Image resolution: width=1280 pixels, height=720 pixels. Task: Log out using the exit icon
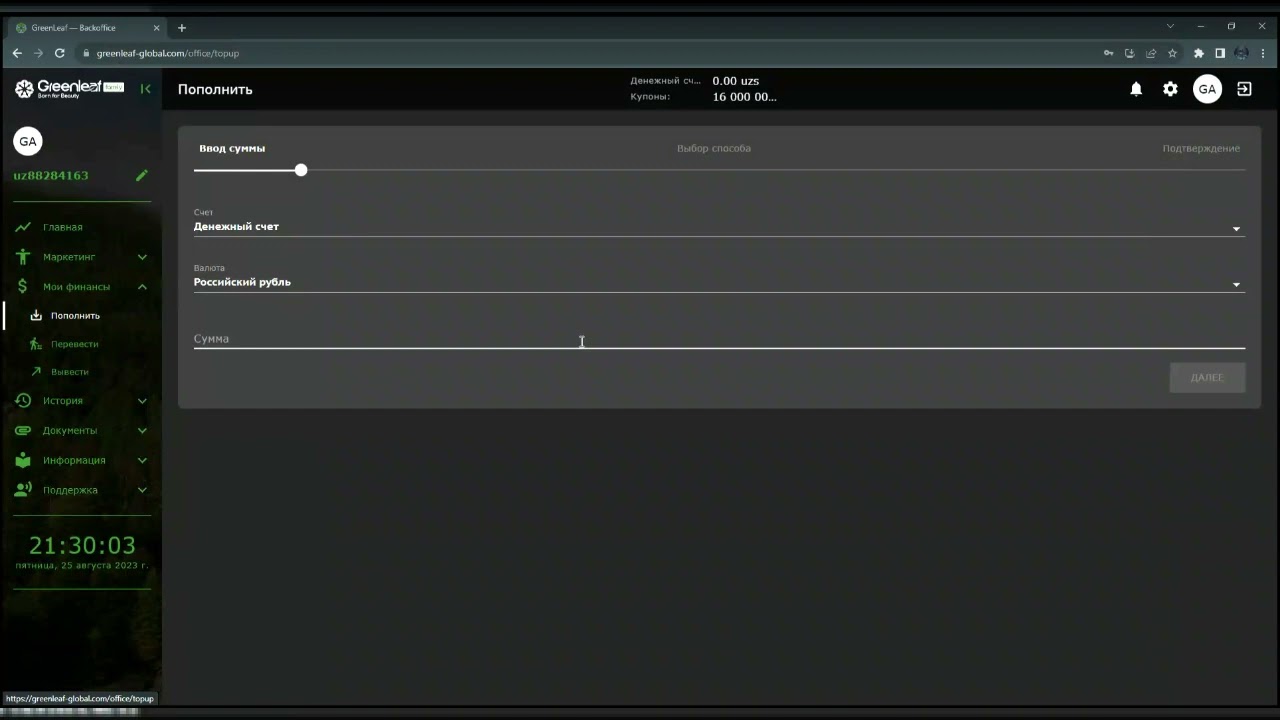pos(1244,89)
